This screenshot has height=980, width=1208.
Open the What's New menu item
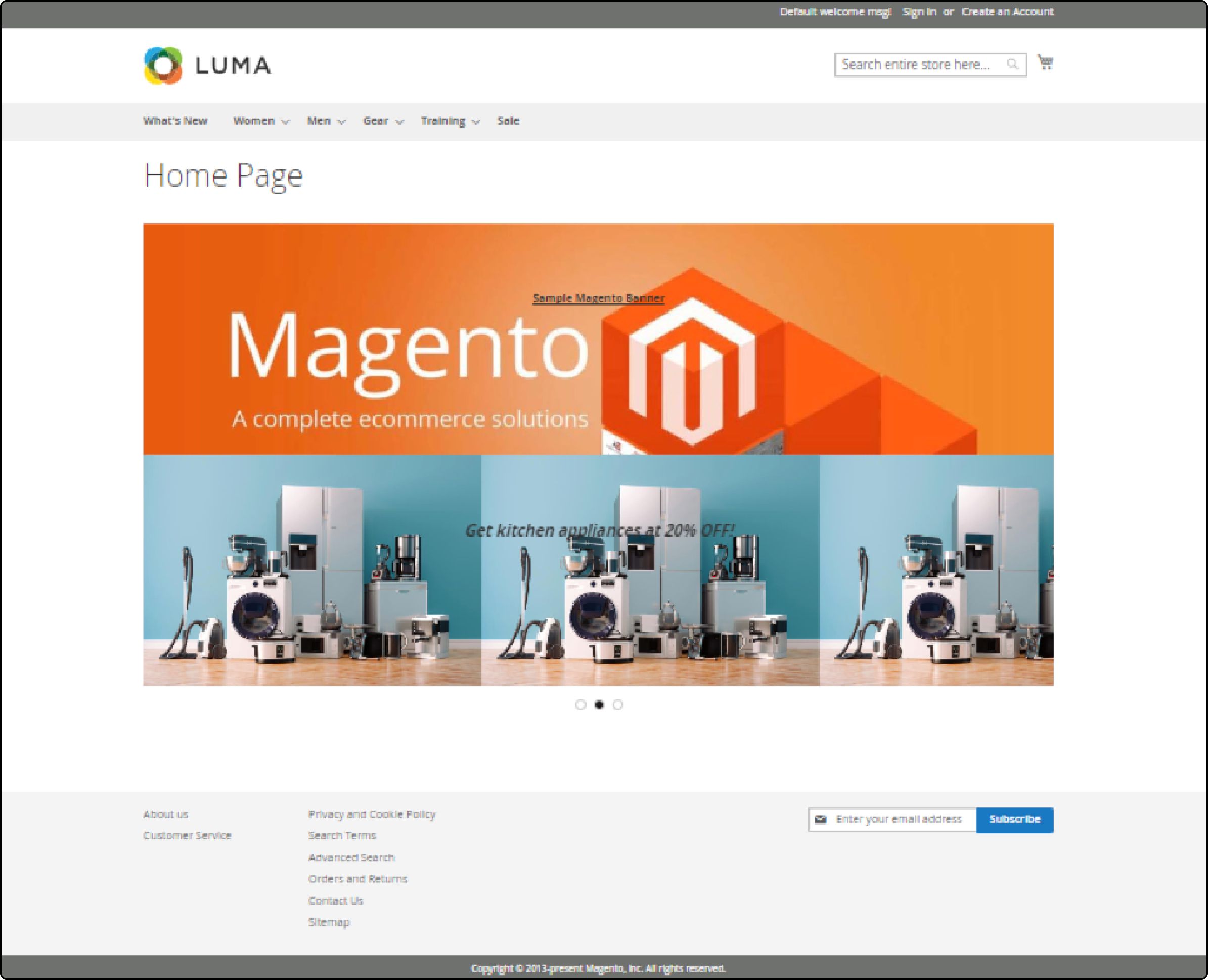coord(175,121)
